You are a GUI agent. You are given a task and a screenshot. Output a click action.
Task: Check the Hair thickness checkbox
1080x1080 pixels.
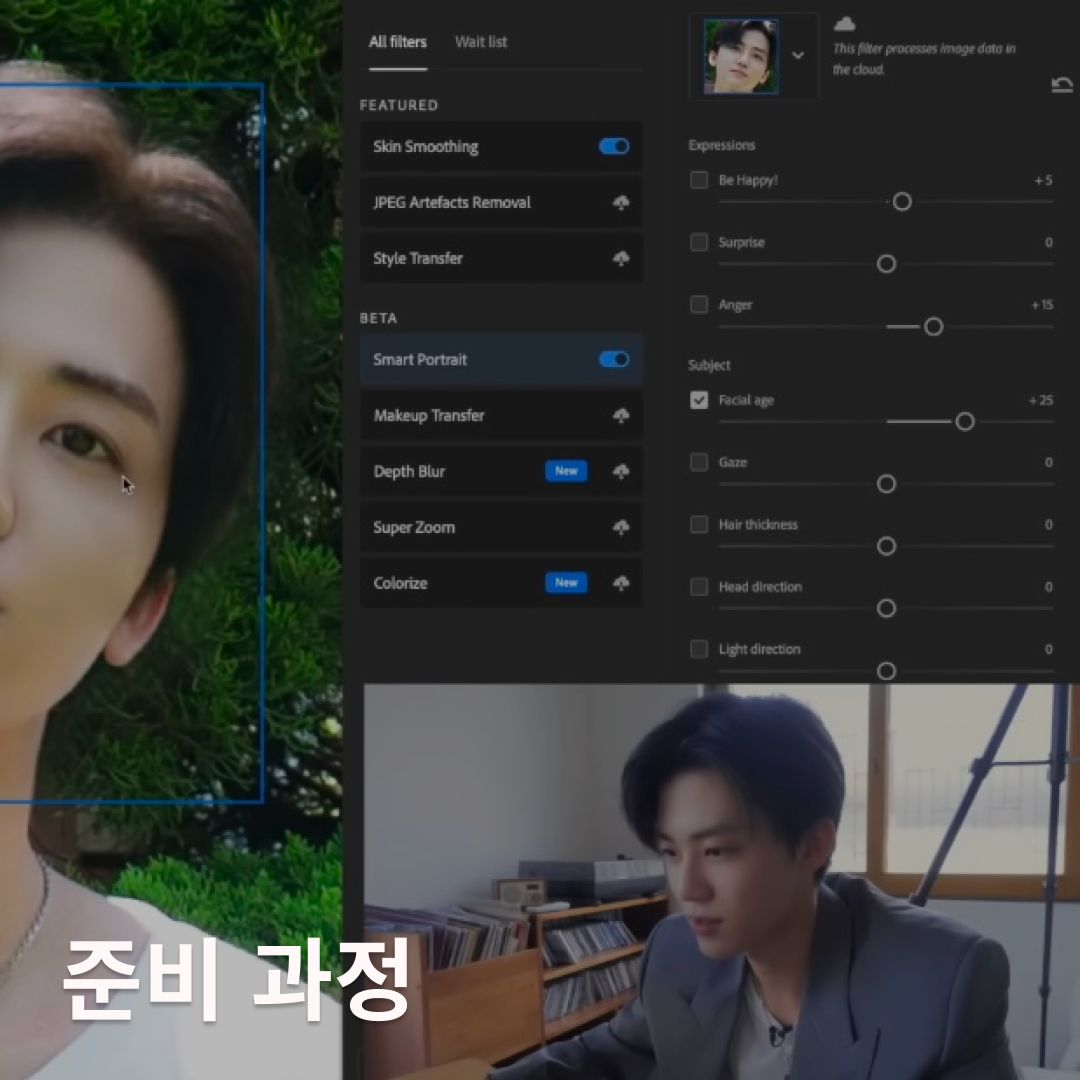(x=699, y=525)
